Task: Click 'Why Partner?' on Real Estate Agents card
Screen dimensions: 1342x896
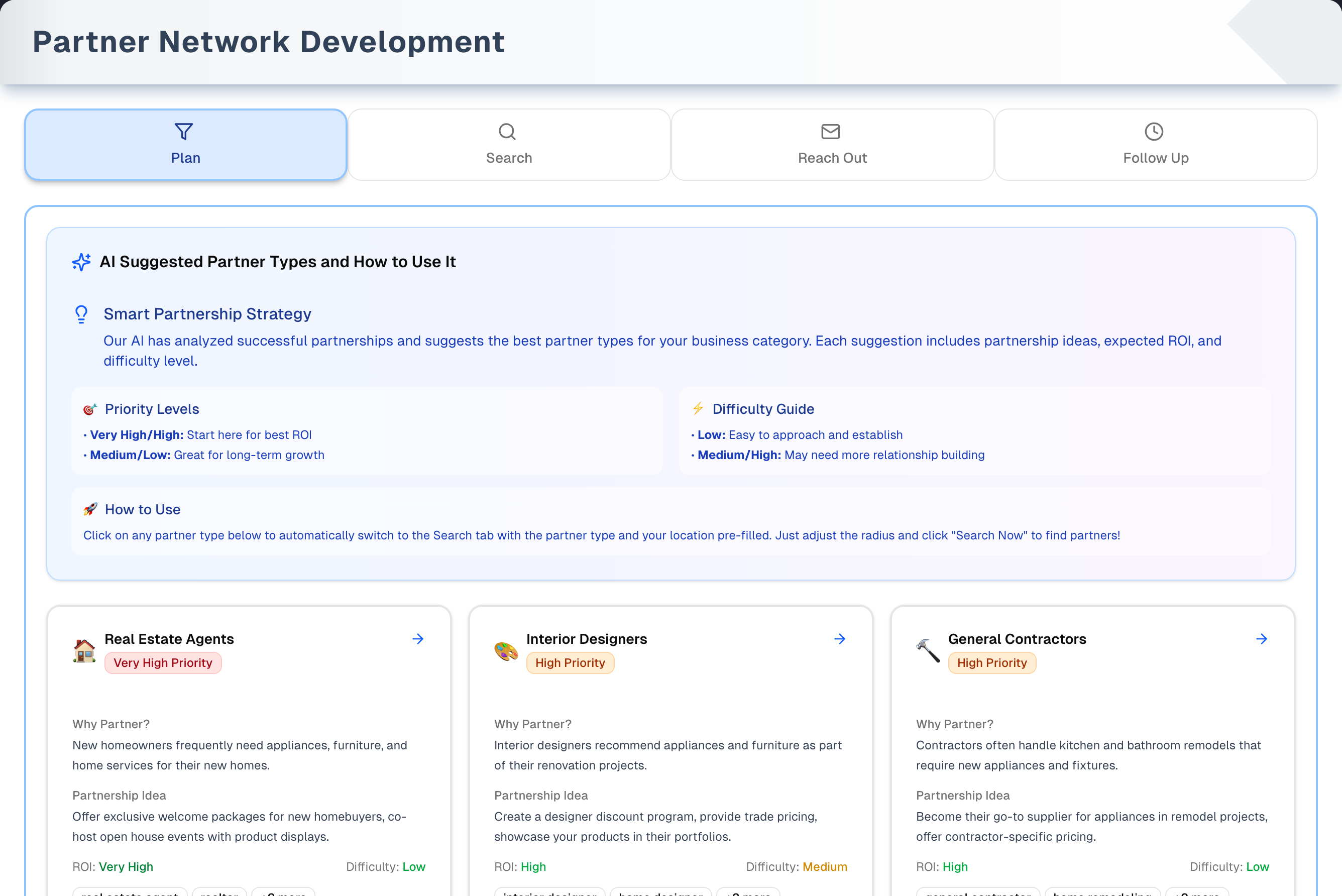Action: click(x=111, y=724)
